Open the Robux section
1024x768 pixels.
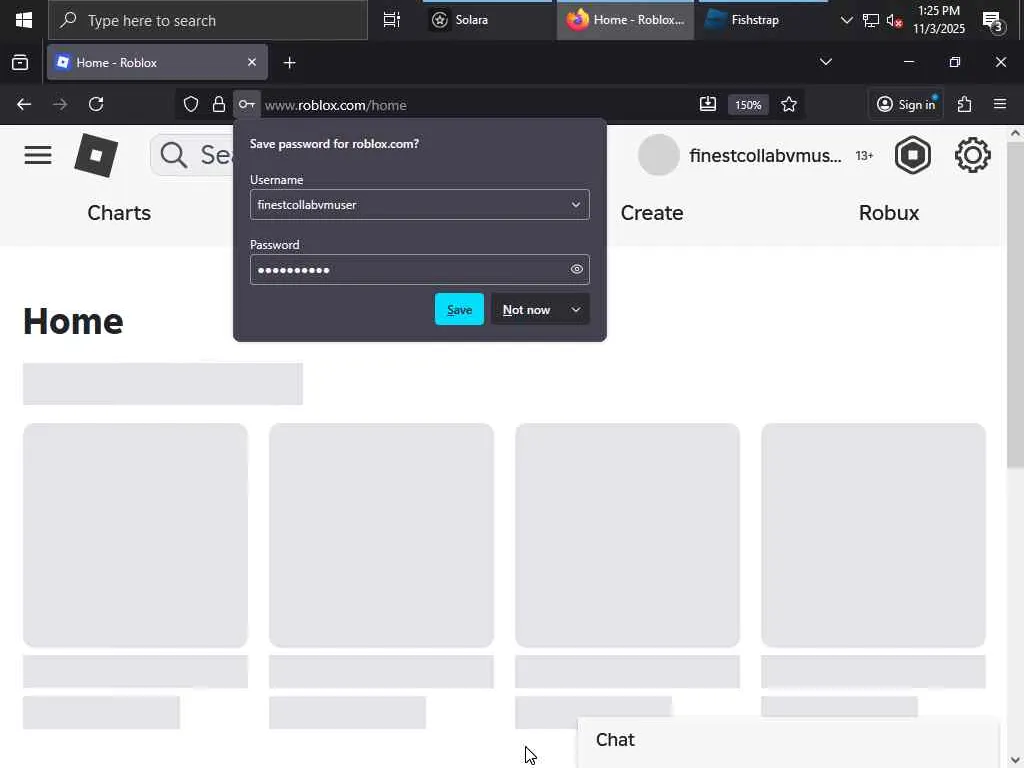click(889, 213)
